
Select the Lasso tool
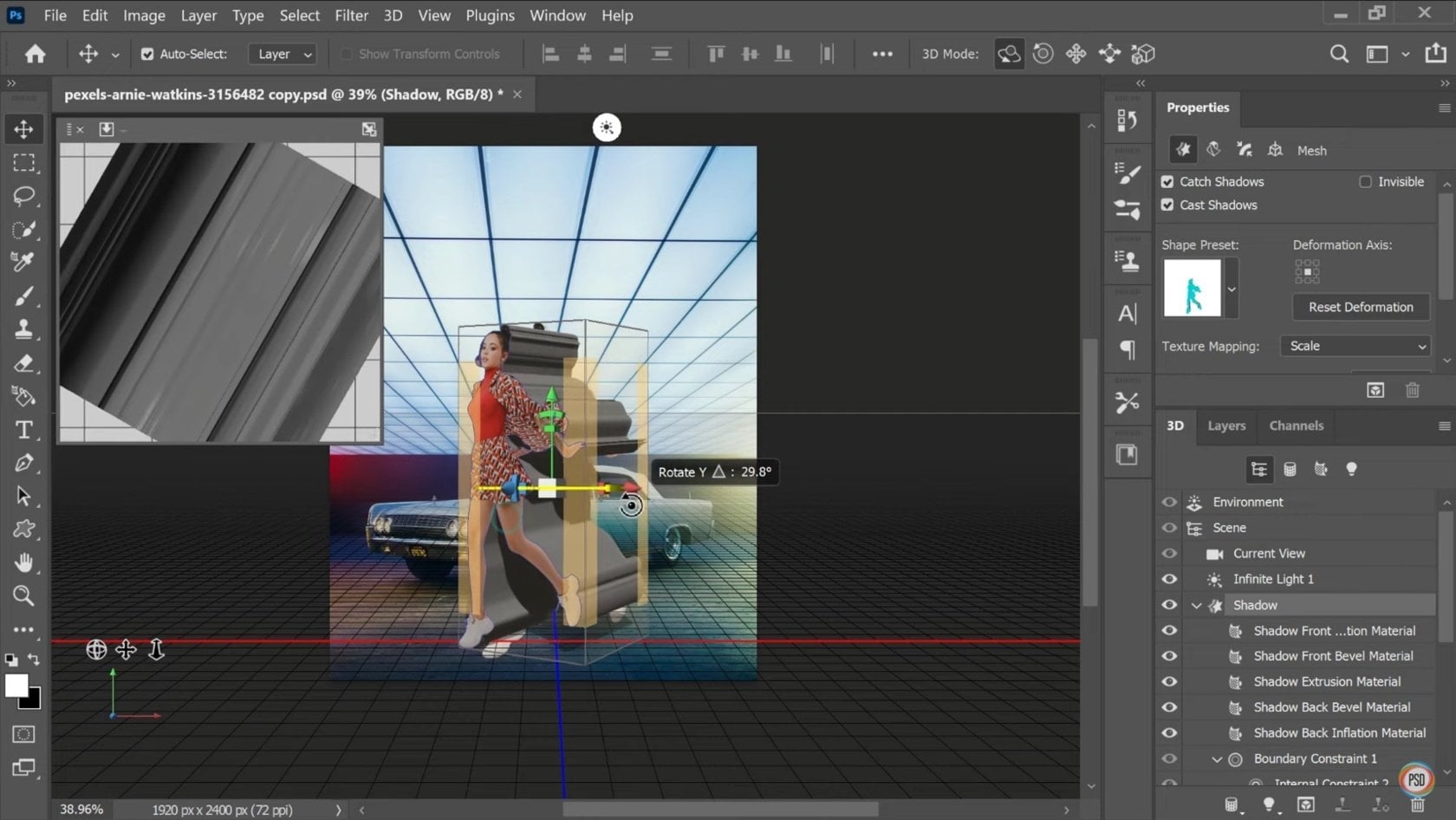click(23, 196)
